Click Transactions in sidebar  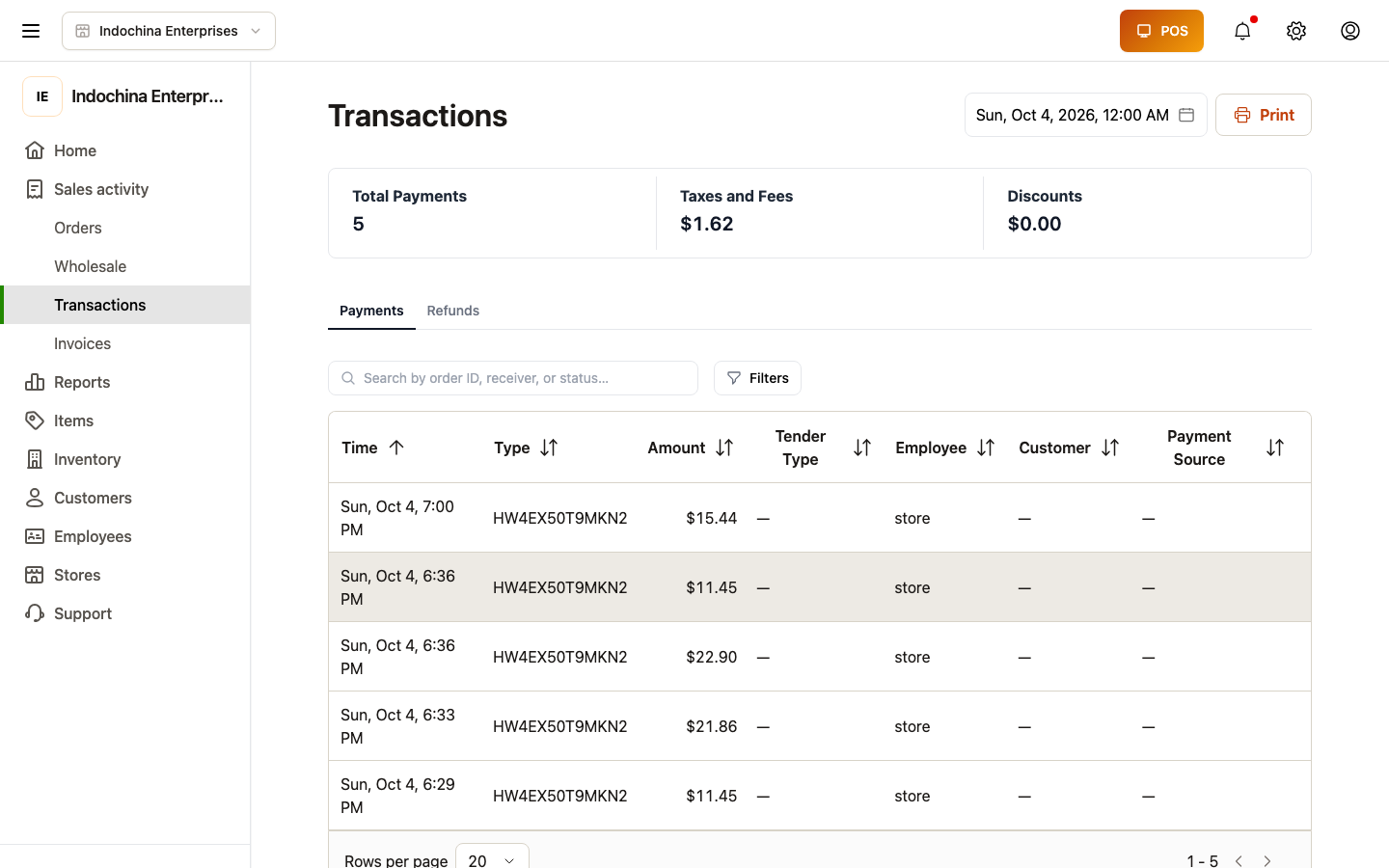(x=125, y=305)
